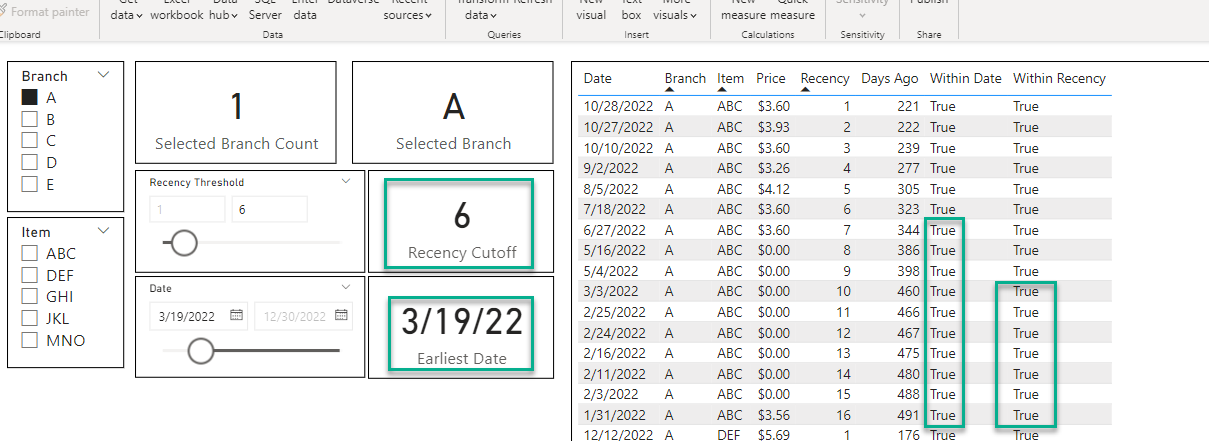Open Get data dropdown arrow
Viewport: 1209px width, 441px height.
[x=140, y=16]
